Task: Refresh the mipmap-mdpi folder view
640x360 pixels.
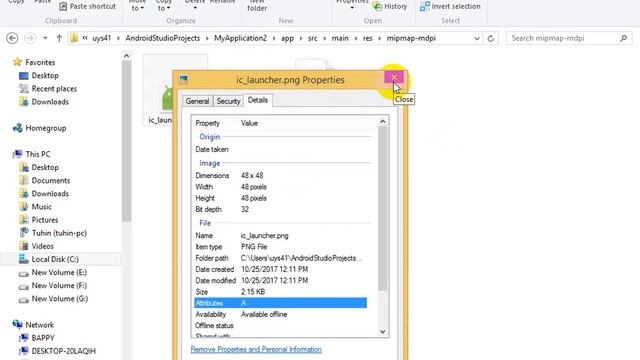Action: click(491, 38)
